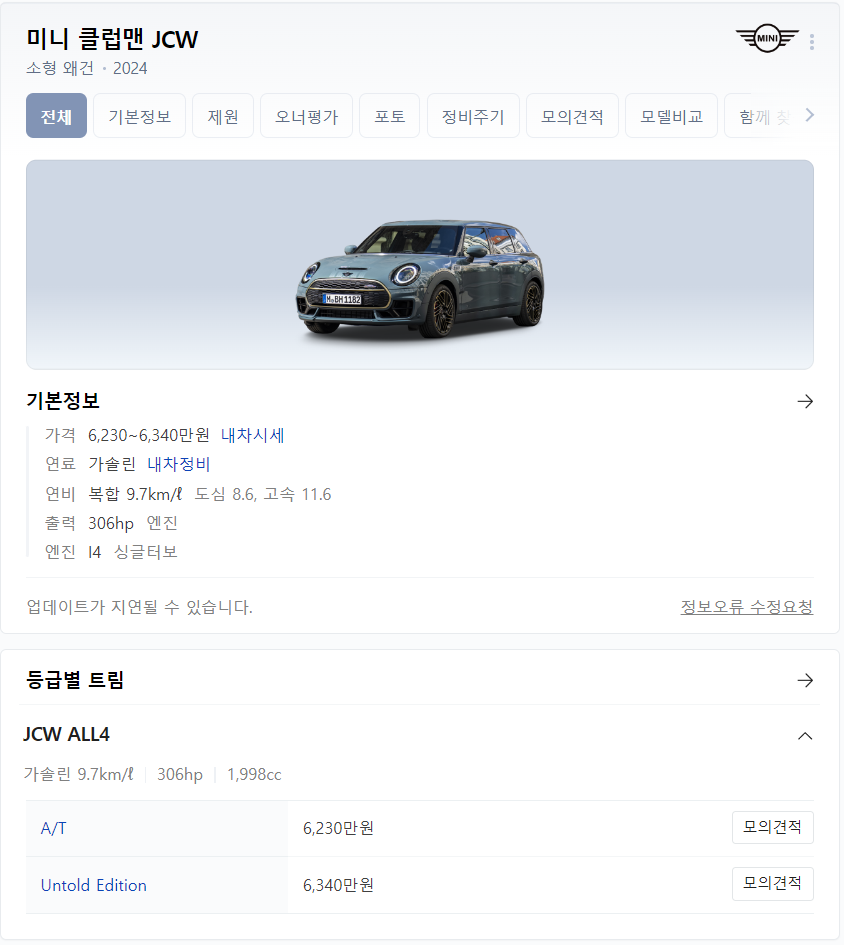Click 모의견적 button for A/T trim
The image size is (844, 945).
point(772,827)
